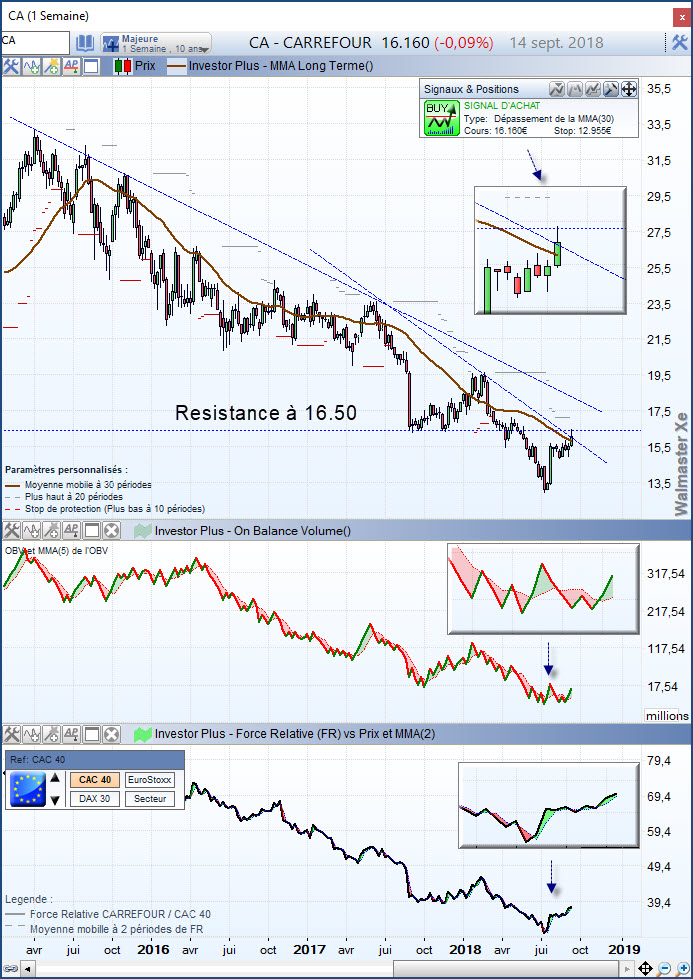Screen dimensions: 693x979
Task: Select Secteur as reference
Action: [150, 799]
